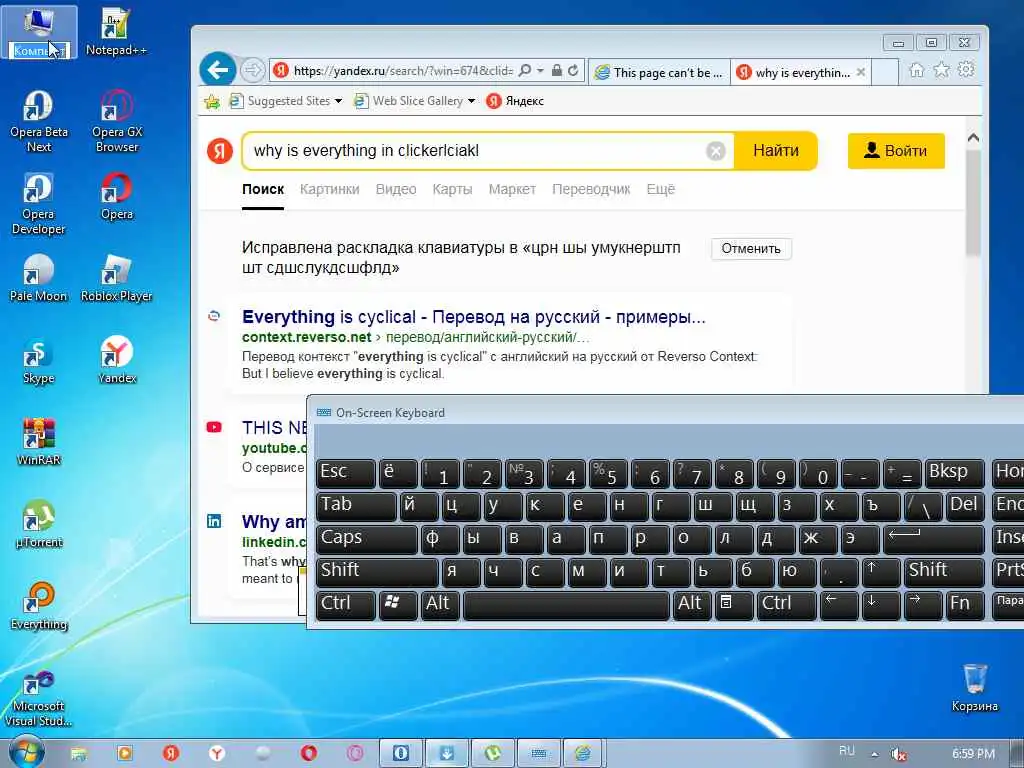Open the Windows Start orb
This screenshot has width=1024, height=768.
(x=27, y=752)
